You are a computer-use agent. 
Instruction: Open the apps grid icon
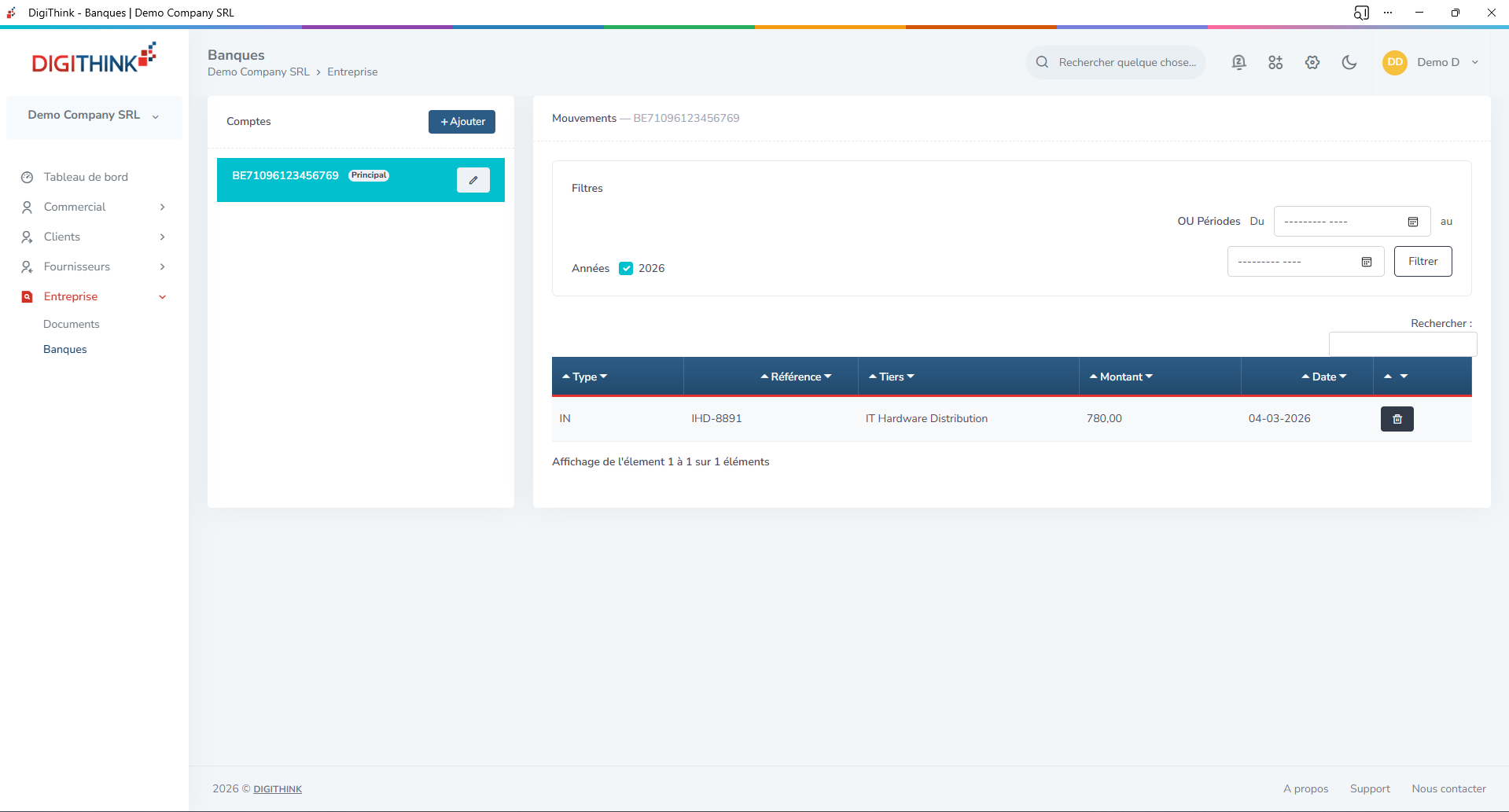click(1275, 63)
